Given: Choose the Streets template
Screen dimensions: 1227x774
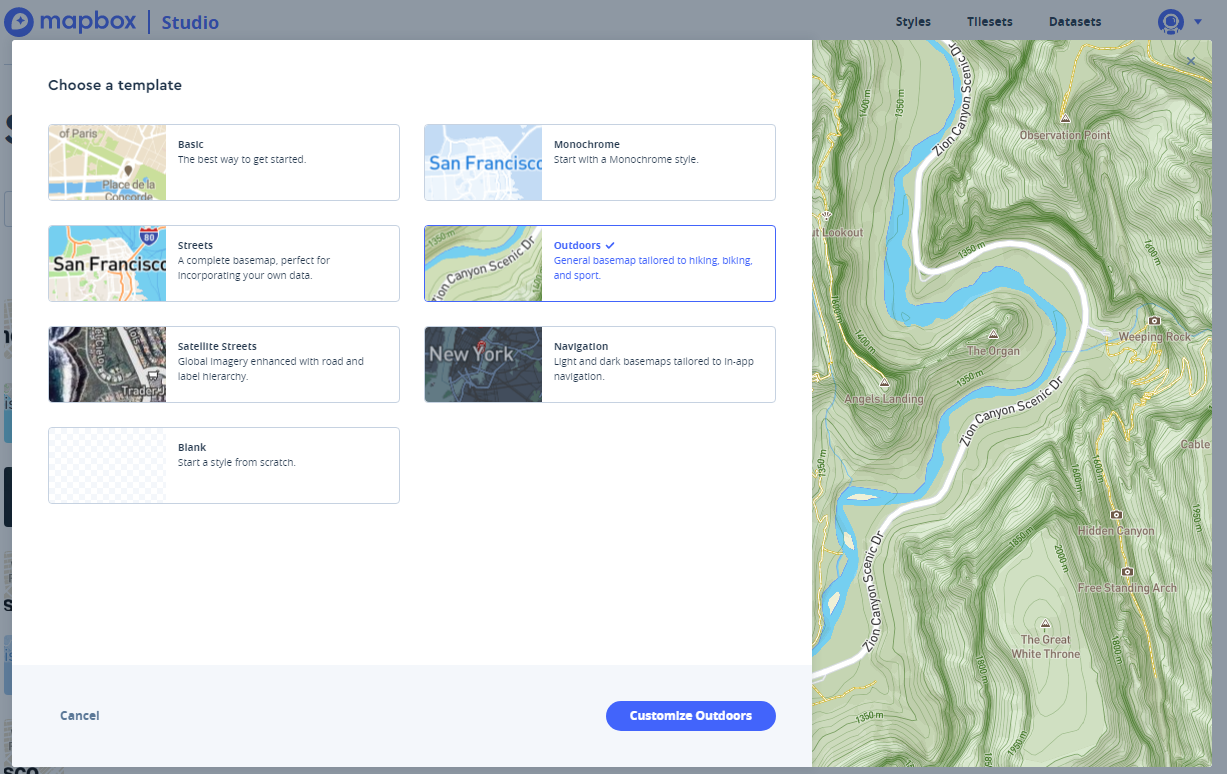Looking at the screenshot, I should tap(224, 263).
